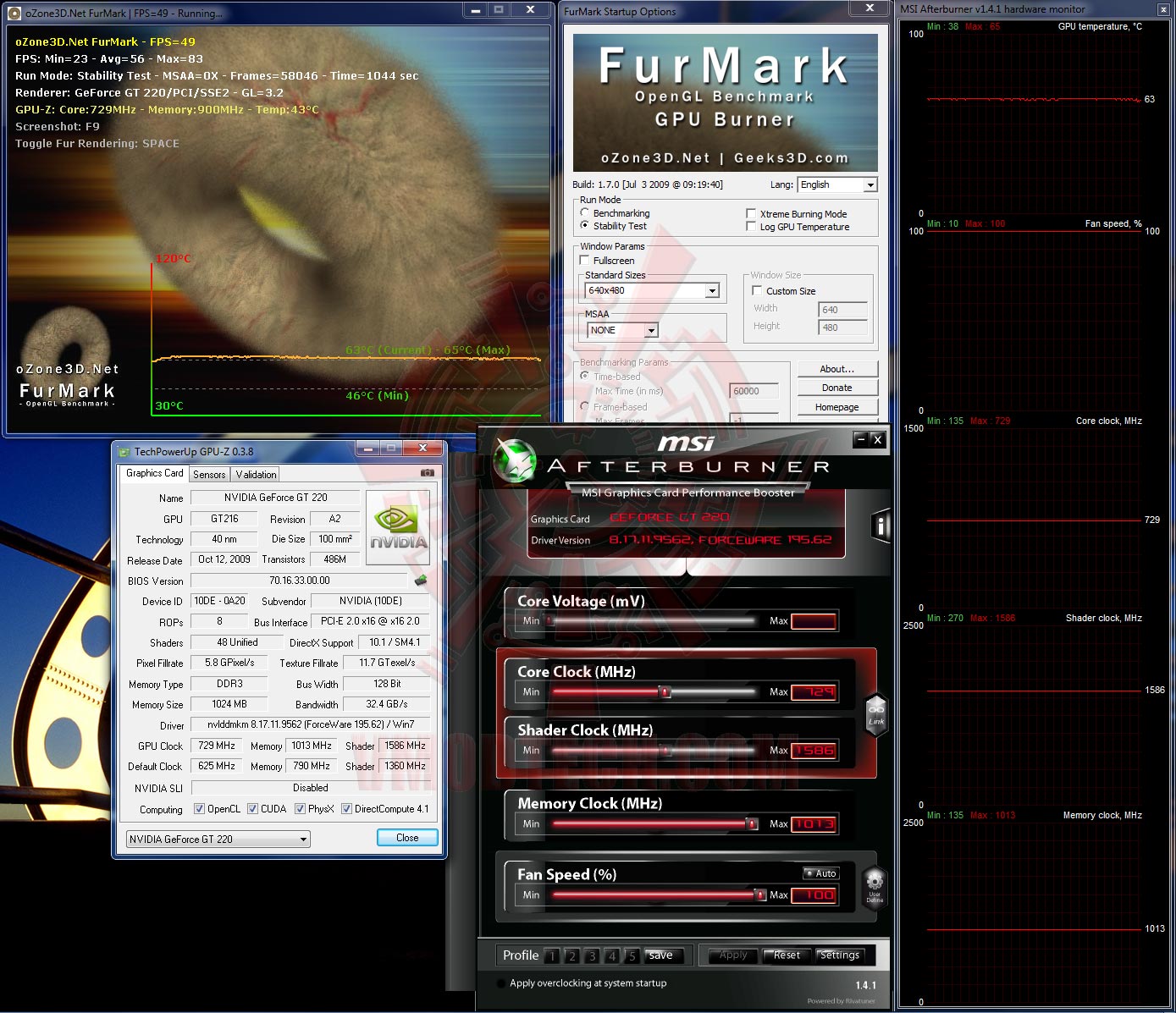
Task: Check the Custom Size option
Action: point(758,291)
